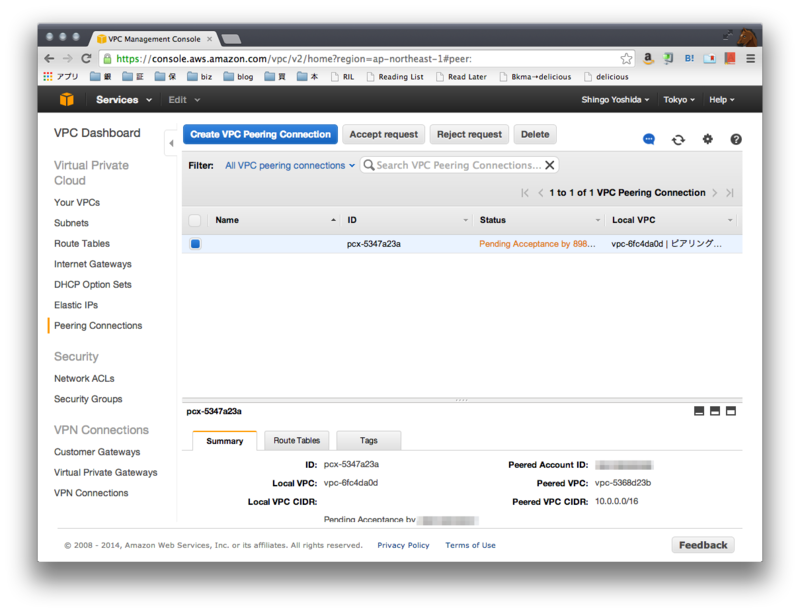The image size is (800, 614).
Task: Open the Tokyo region selector
Action: point(679,100)
